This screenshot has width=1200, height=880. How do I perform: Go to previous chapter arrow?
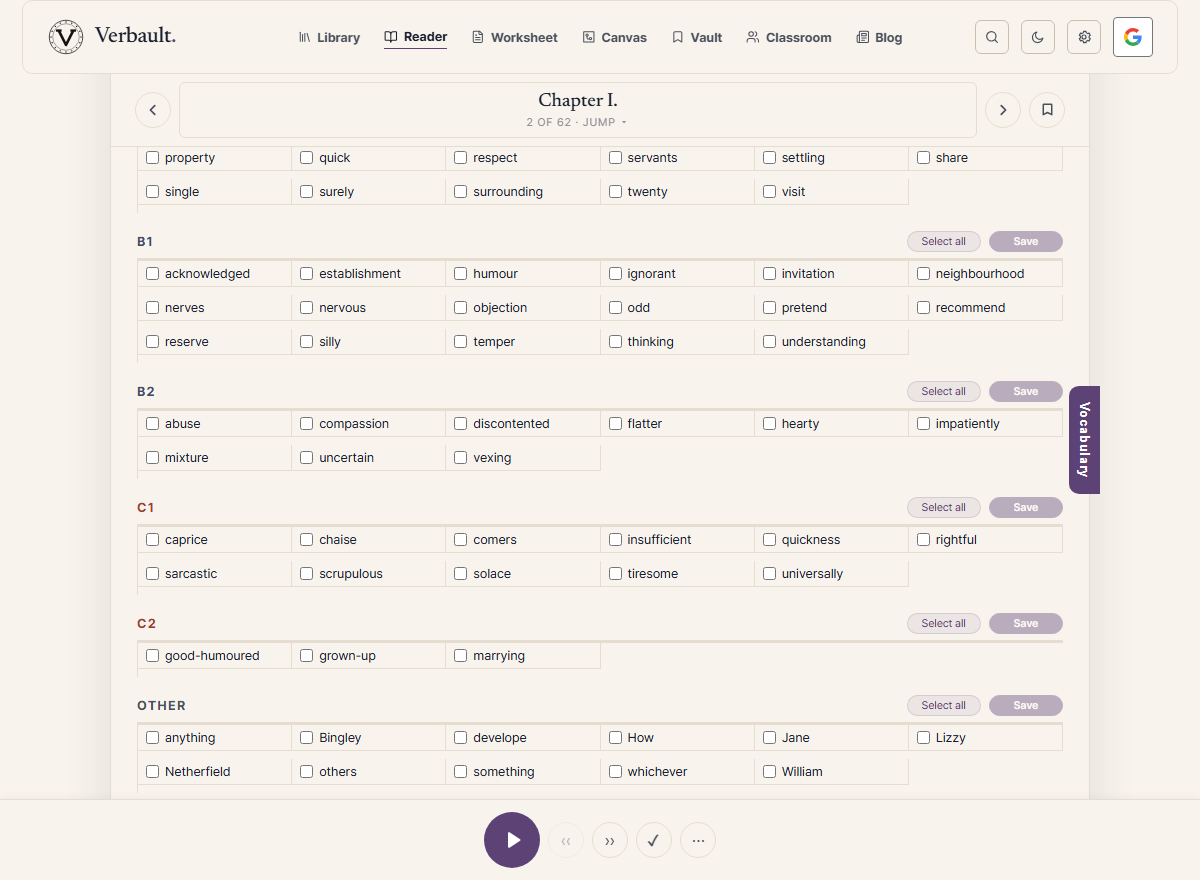153,110
